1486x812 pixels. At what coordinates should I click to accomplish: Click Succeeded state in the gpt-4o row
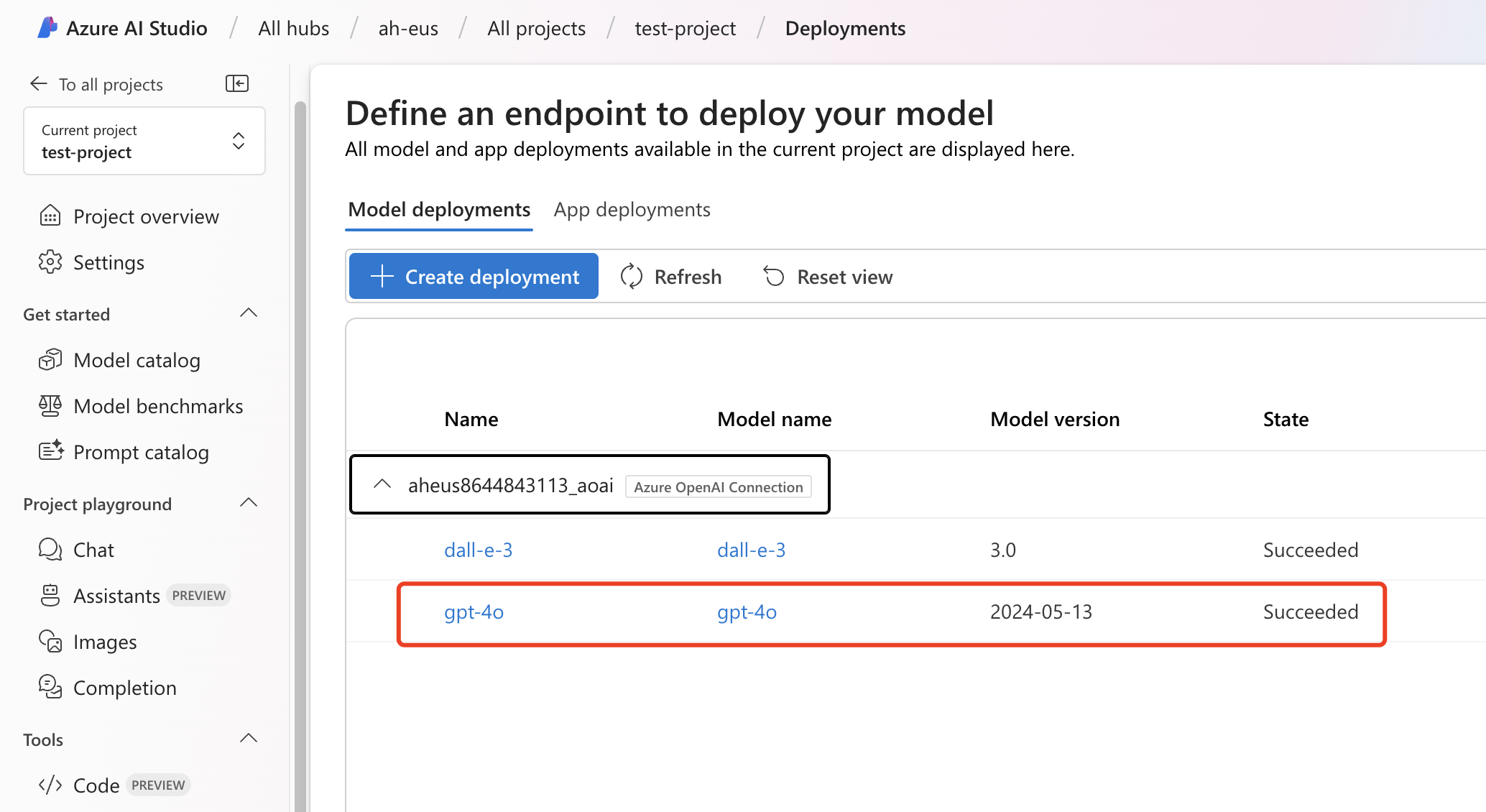tap(1311, 612)
